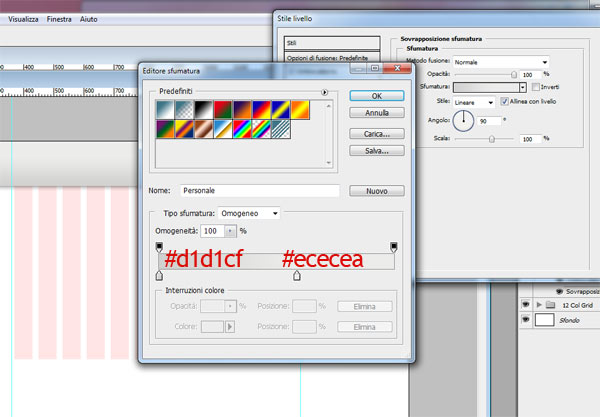Select the rainbow spectrum gradient preset
The height and width of the screenshot is (417, 600).
tap(242, 129)
